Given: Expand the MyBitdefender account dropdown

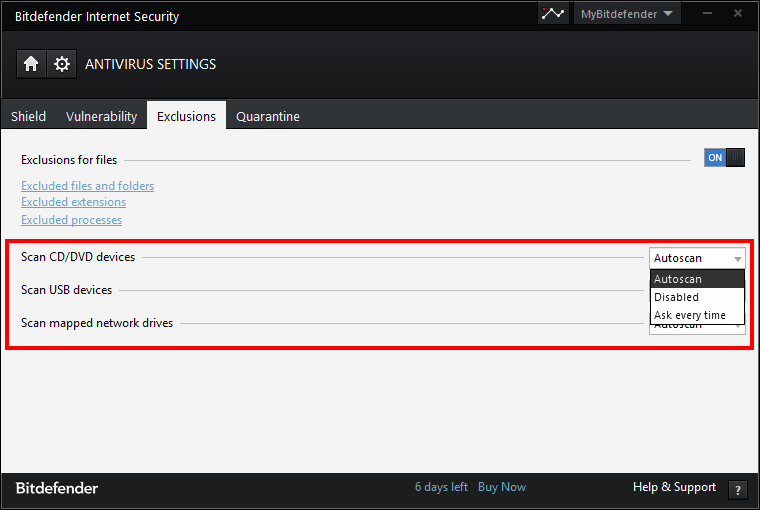Looking at the screenshot, I should [628, 14].
